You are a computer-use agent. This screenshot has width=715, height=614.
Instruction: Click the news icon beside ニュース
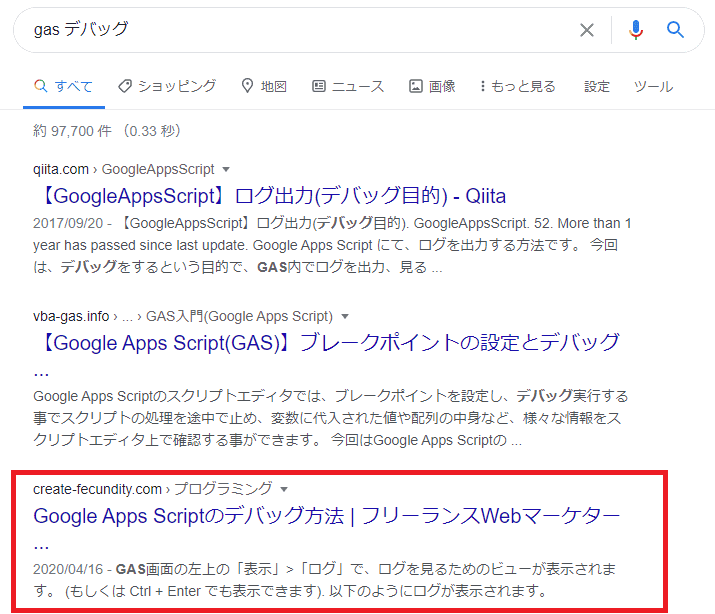point(319,86)
